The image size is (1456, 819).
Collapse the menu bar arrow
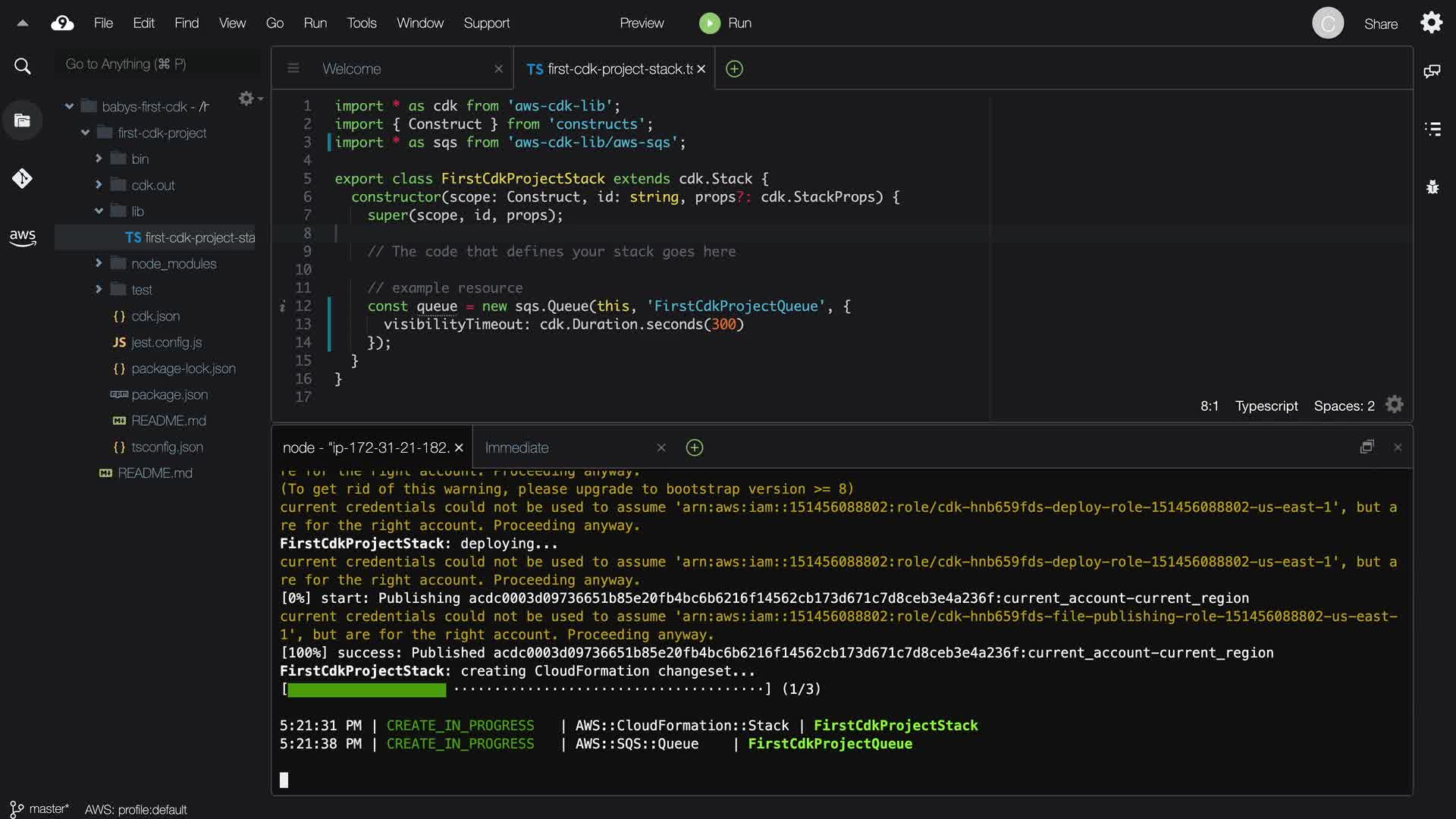click(x=23, y=24)
